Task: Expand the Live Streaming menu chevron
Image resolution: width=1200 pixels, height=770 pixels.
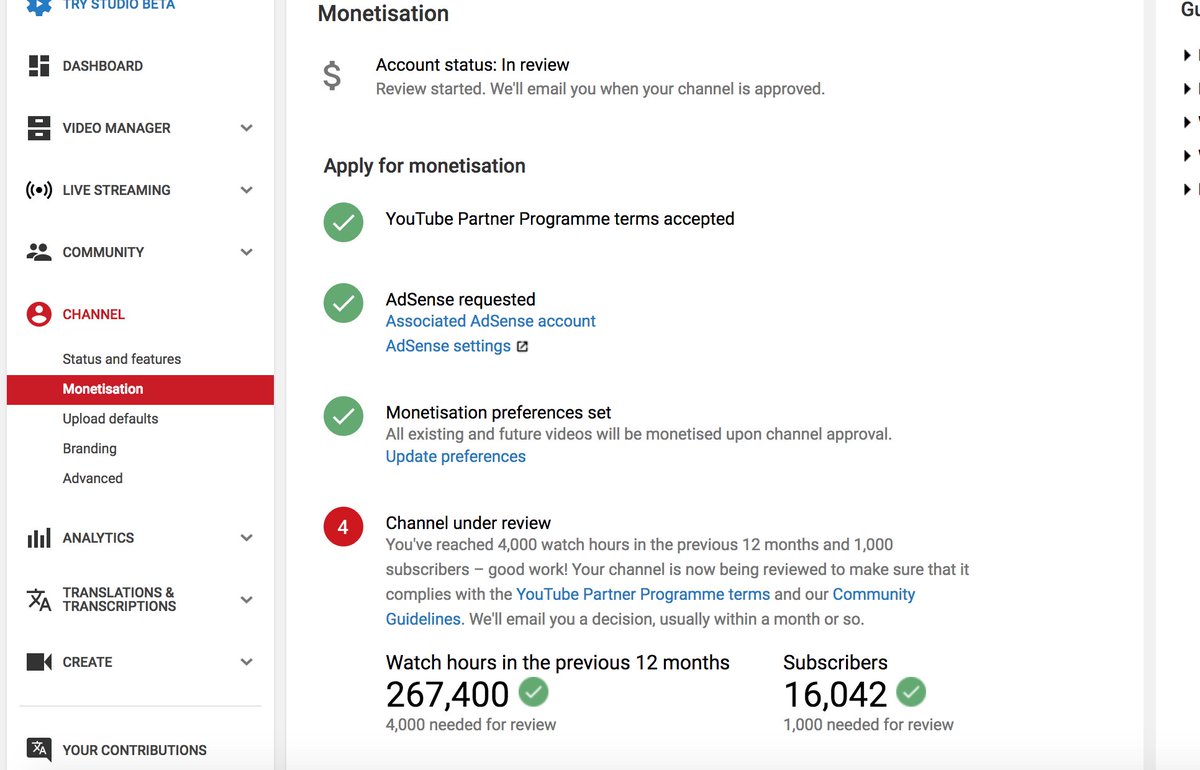Action: pos(247,190)
